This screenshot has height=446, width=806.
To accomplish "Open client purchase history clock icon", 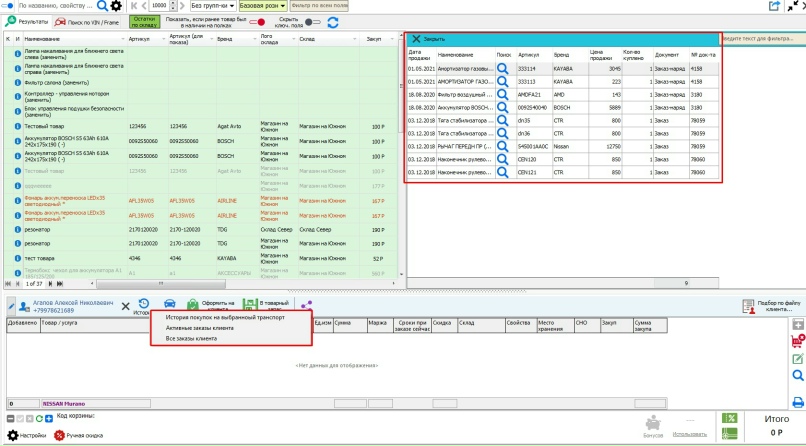I will tap(143, 304).
